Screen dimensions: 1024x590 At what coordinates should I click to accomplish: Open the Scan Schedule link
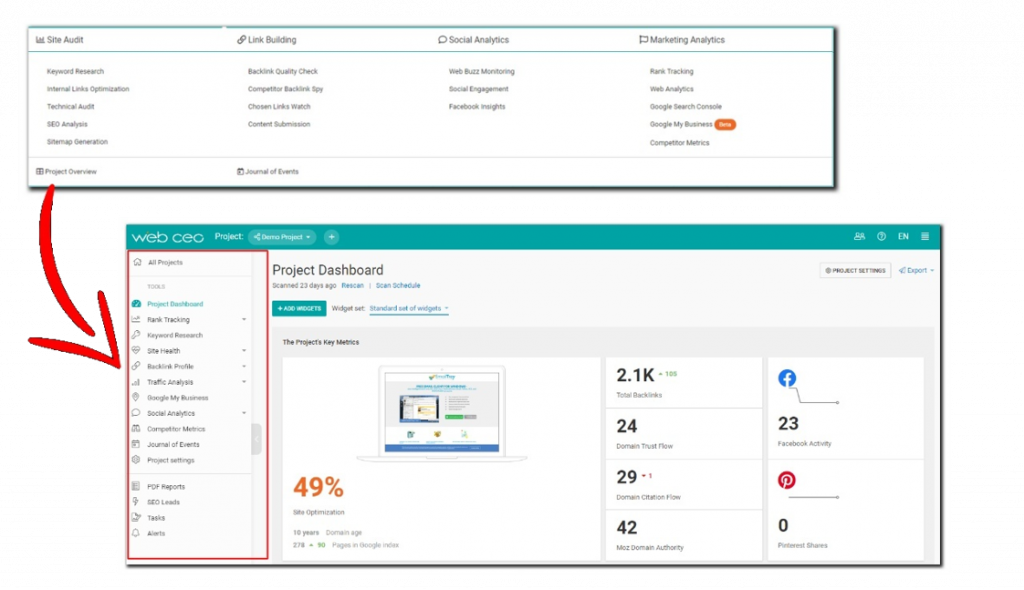398,286
